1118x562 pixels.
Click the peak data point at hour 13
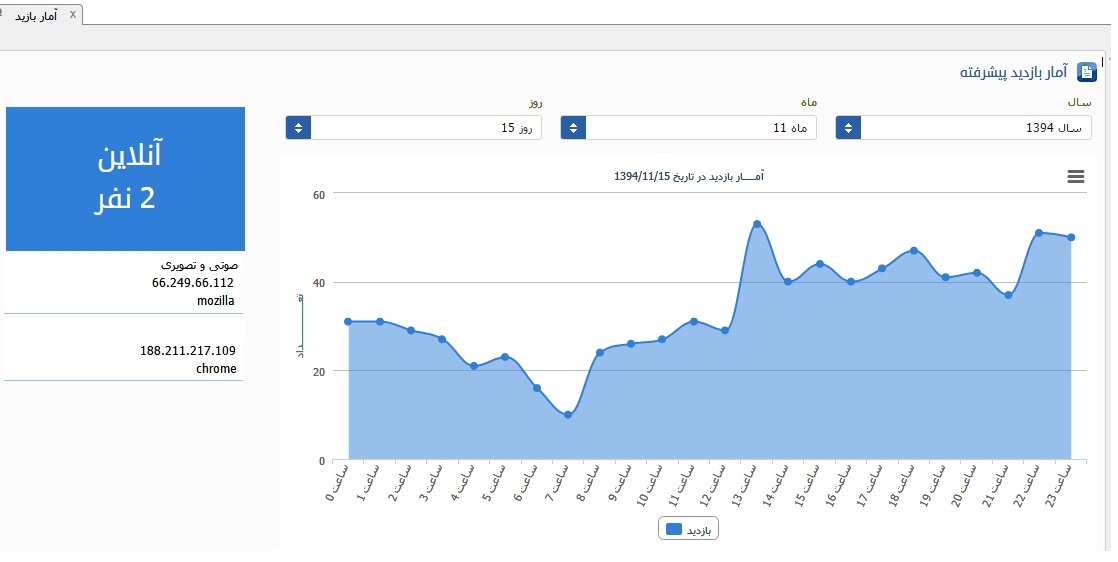tap(757, 224)
